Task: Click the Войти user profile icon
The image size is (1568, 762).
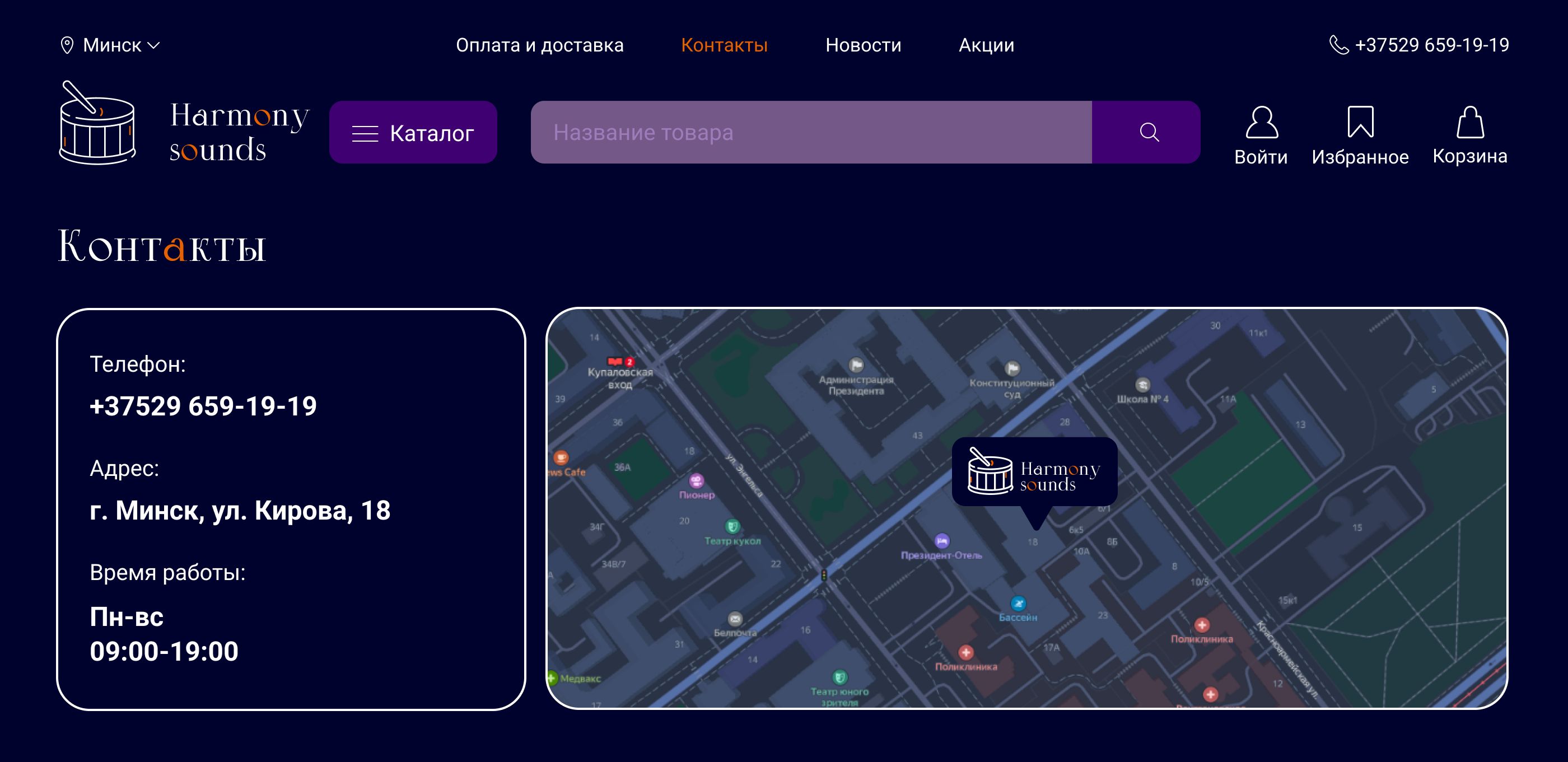Action: pos(1262,122)
